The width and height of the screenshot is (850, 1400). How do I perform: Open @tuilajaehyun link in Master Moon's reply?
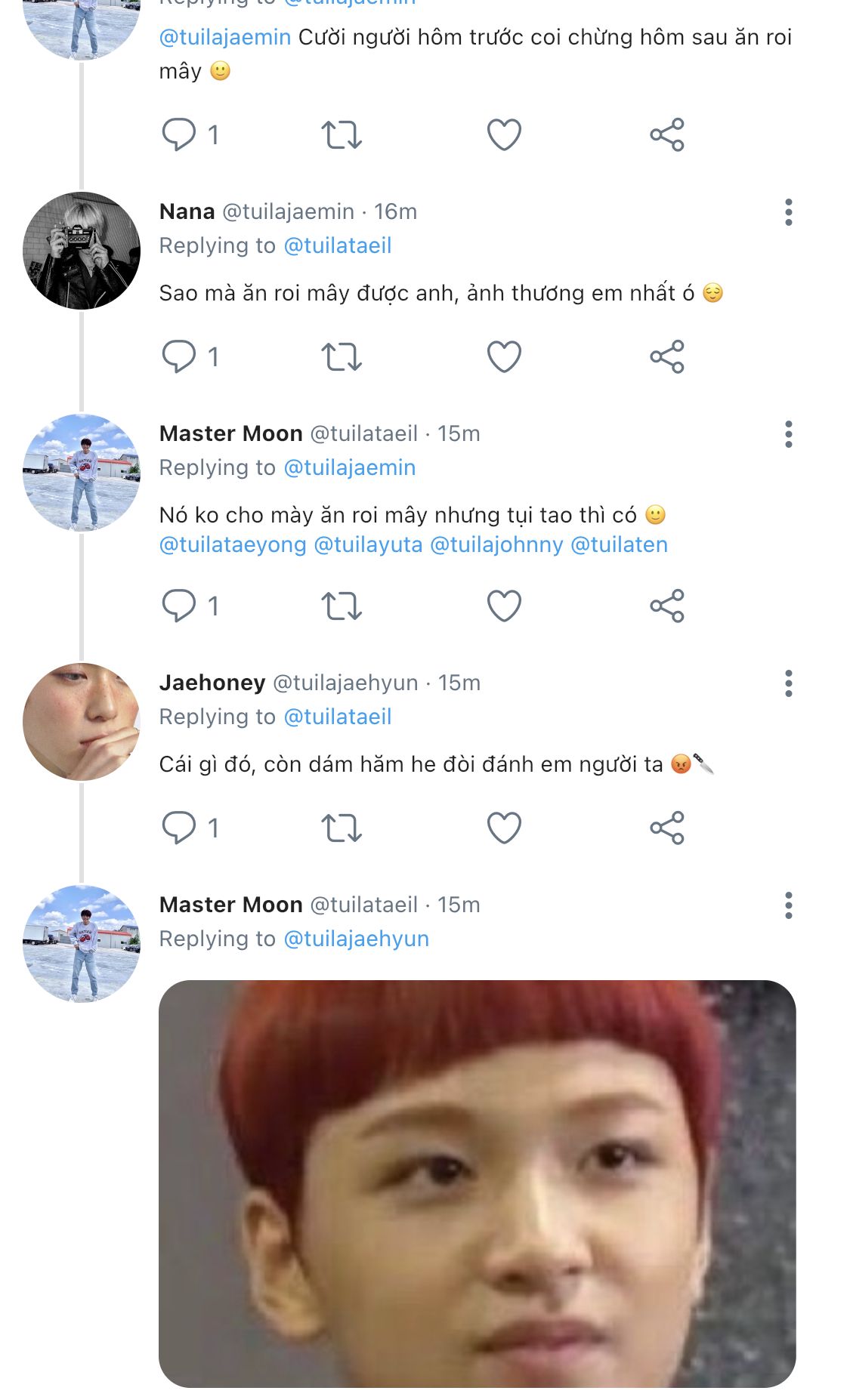click(x=356, y=939)
